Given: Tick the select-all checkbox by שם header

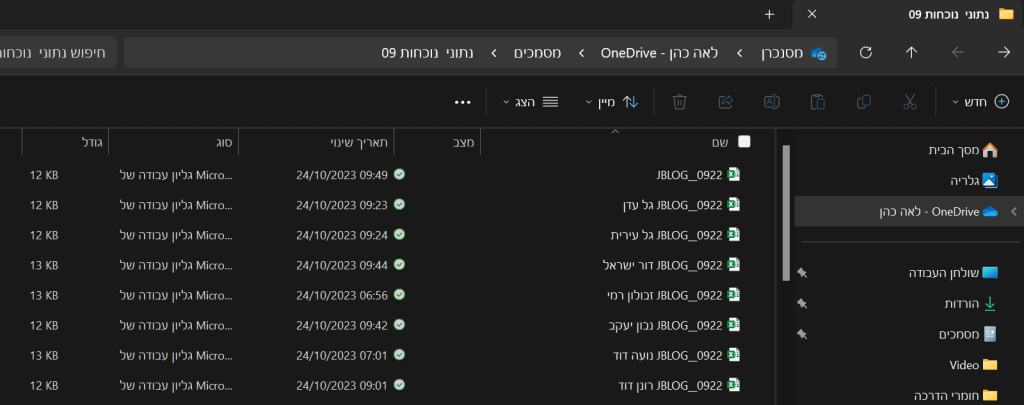Looking at the screenshot, I should pyautogui.click(x=744, y=142).
